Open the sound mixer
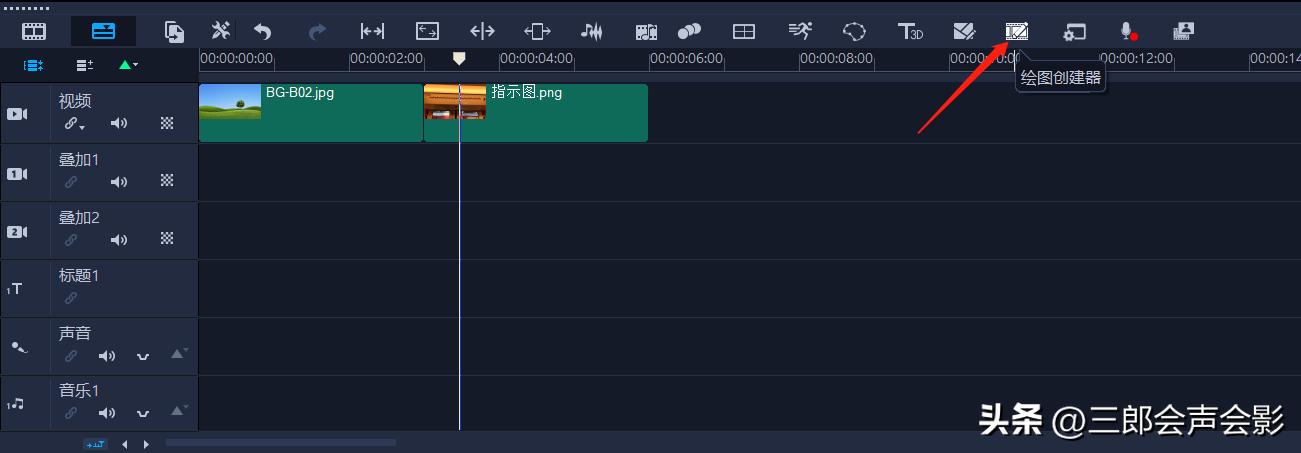This screenshot has width=1301, height=453. click(x=592, y=32)
